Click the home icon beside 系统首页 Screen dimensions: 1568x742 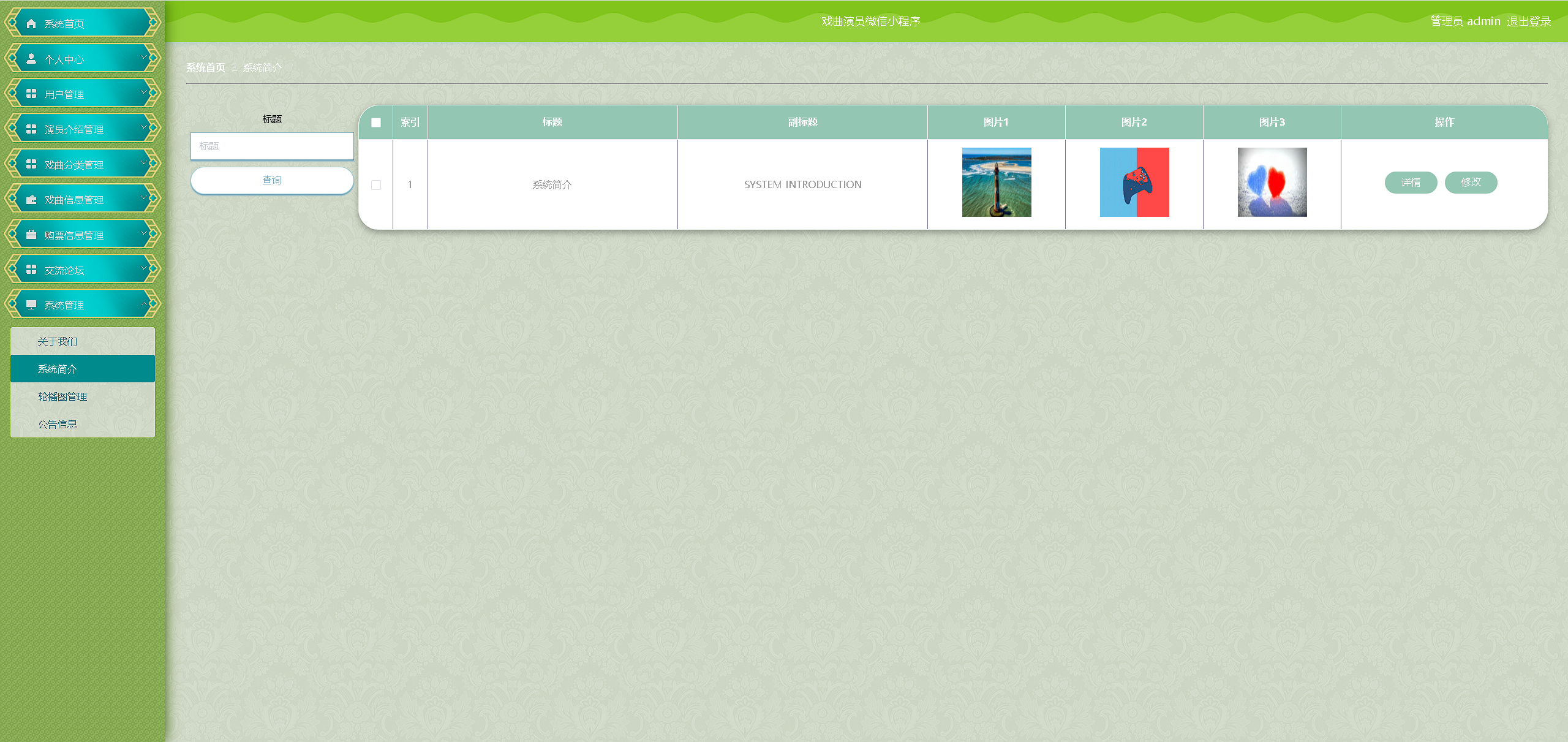tap(31, 24)
